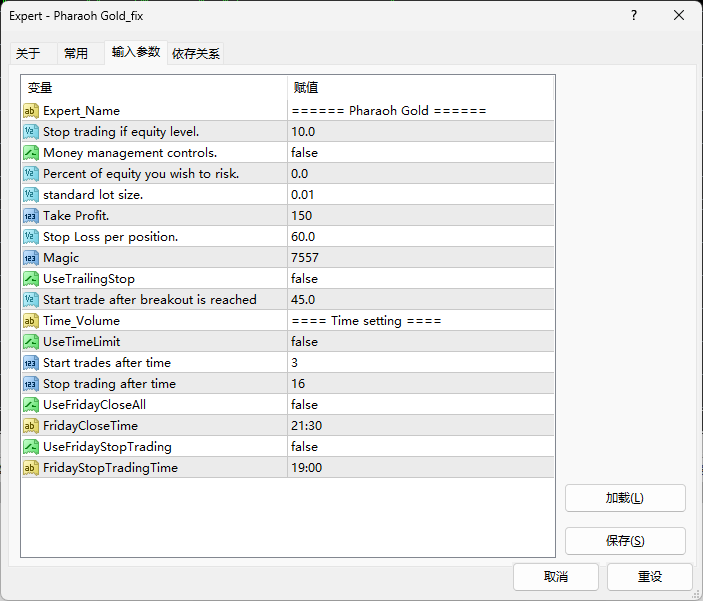Select the Expert_Name variable name
703x601 pixels.
point(82,111)
